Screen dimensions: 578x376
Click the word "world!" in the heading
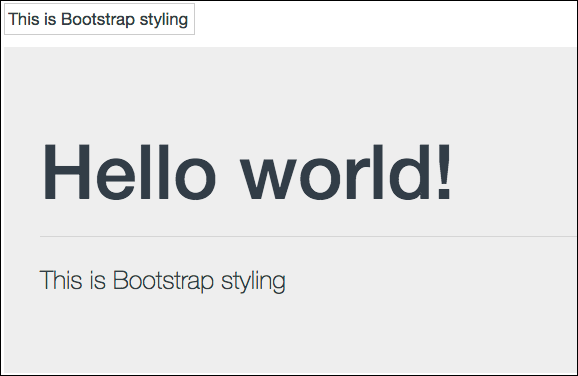pos(346,172)
